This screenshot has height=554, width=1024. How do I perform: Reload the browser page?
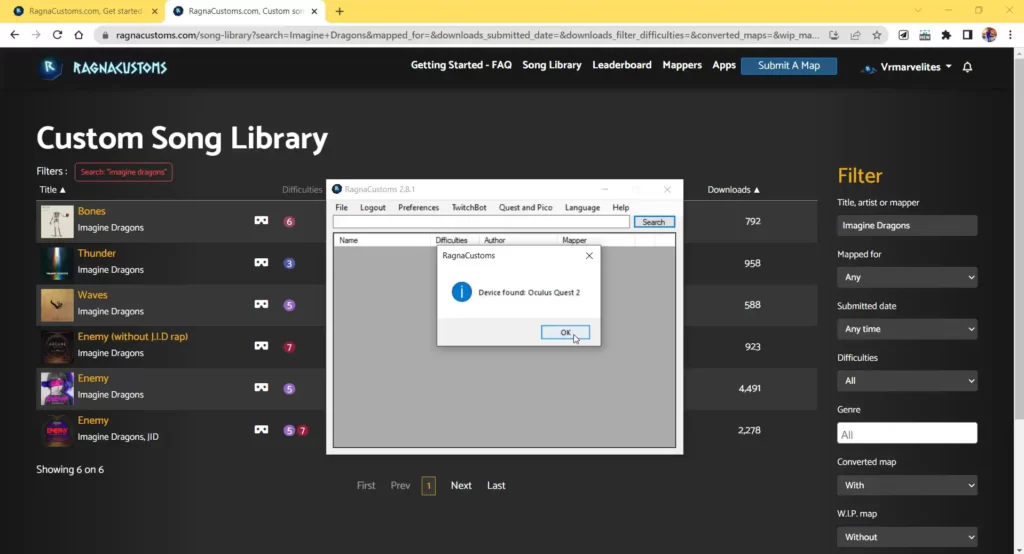click(57, 35)
